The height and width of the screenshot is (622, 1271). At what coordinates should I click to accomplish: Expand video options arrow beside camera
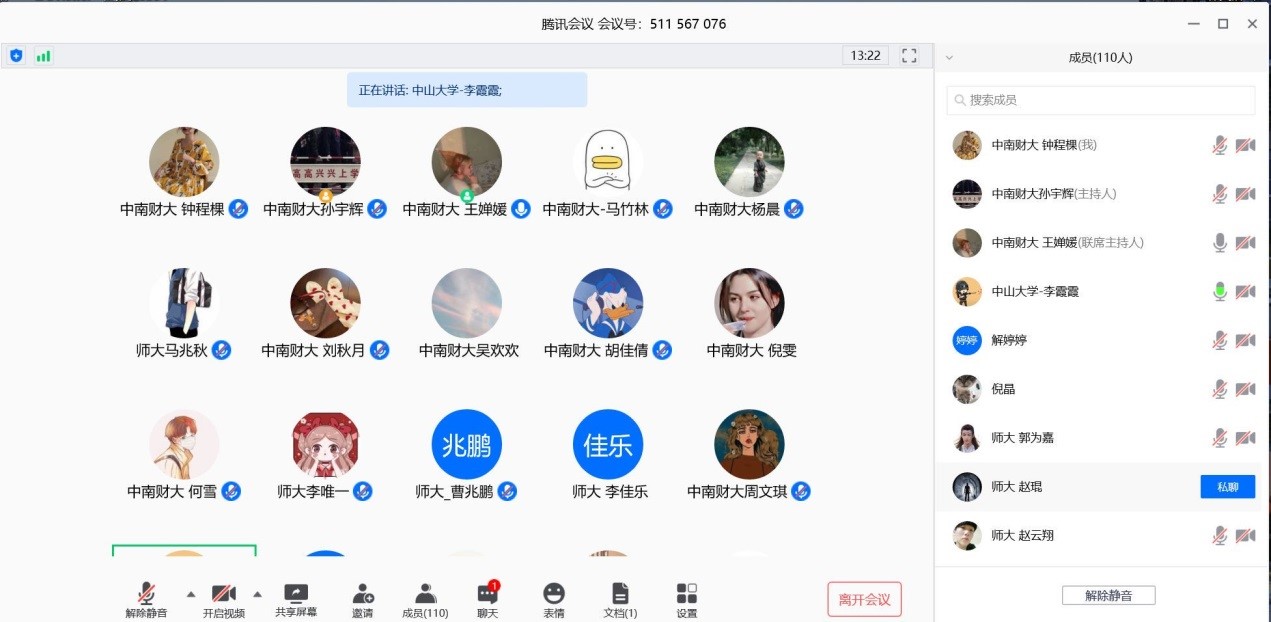257,592
